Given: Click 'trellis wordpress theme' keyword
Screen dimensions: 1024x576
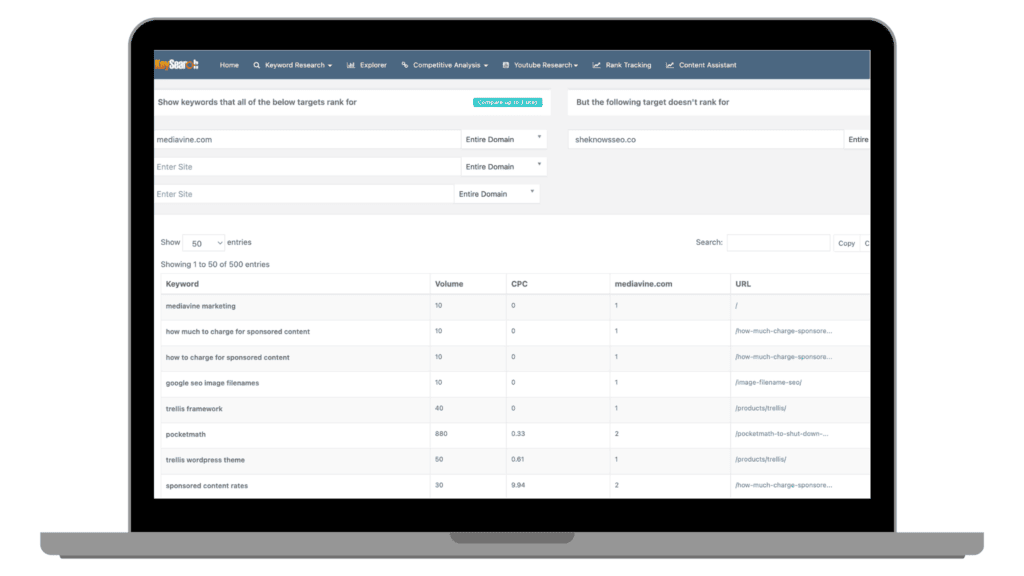Looking at the screenshot, I should (x=205, y=460).
